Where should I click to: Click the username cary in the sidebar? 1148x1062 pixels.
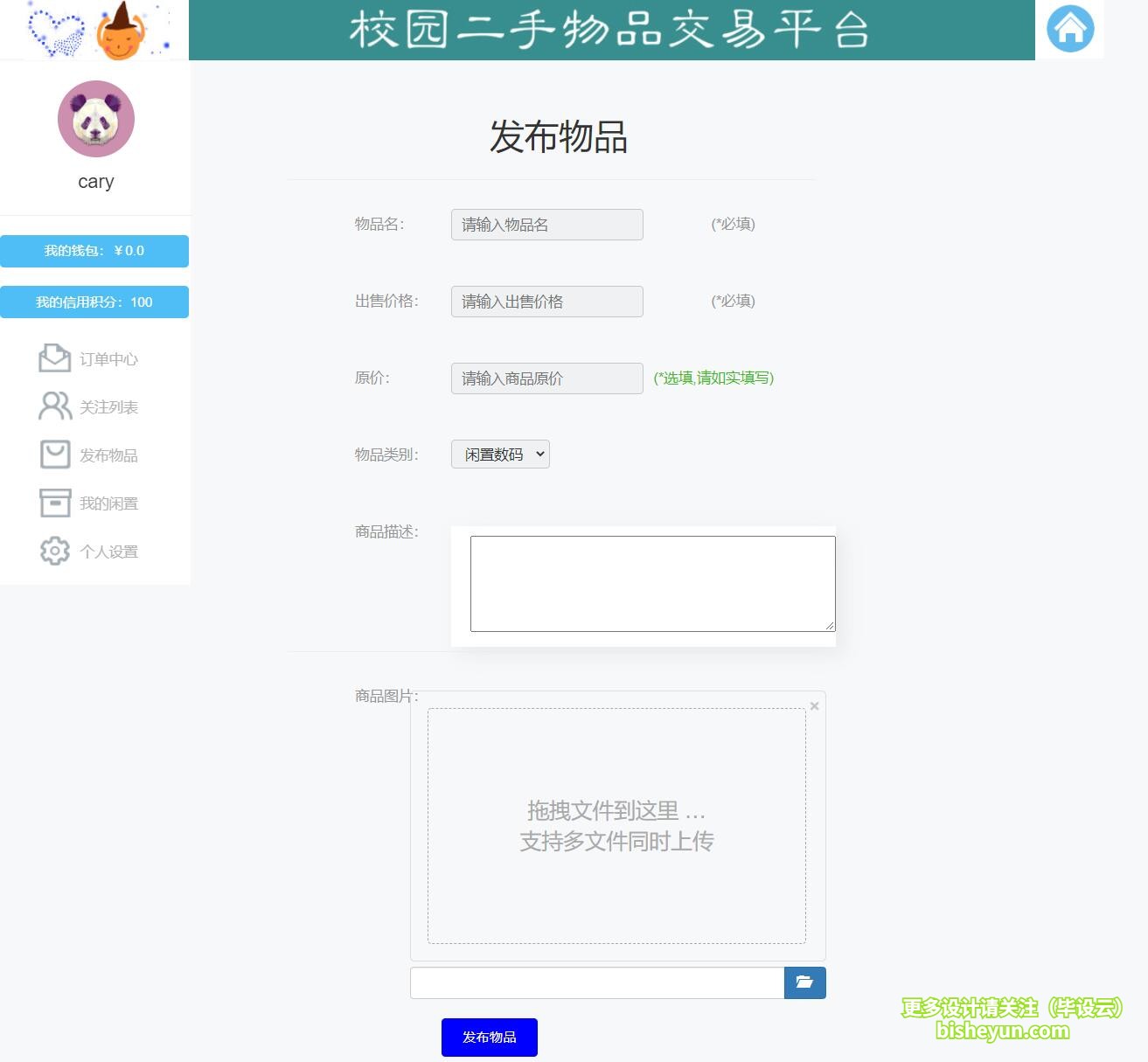coord(95,181)
